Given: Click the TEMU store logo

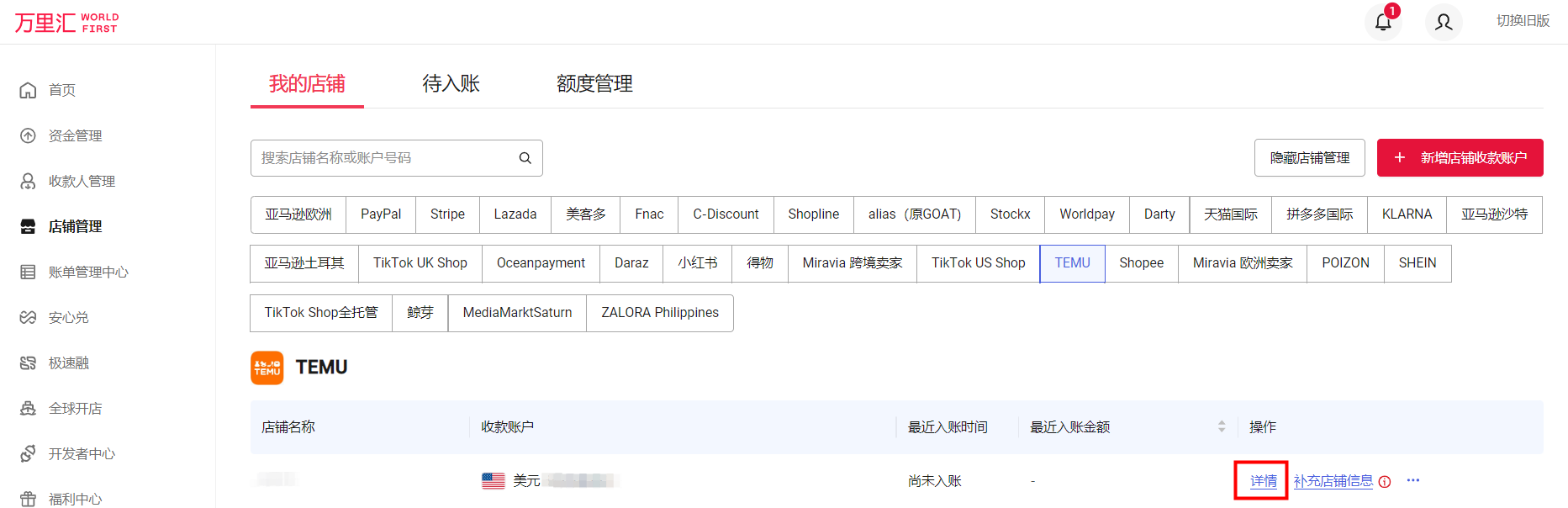Looking at the screenshot, I should click(267, 368).
